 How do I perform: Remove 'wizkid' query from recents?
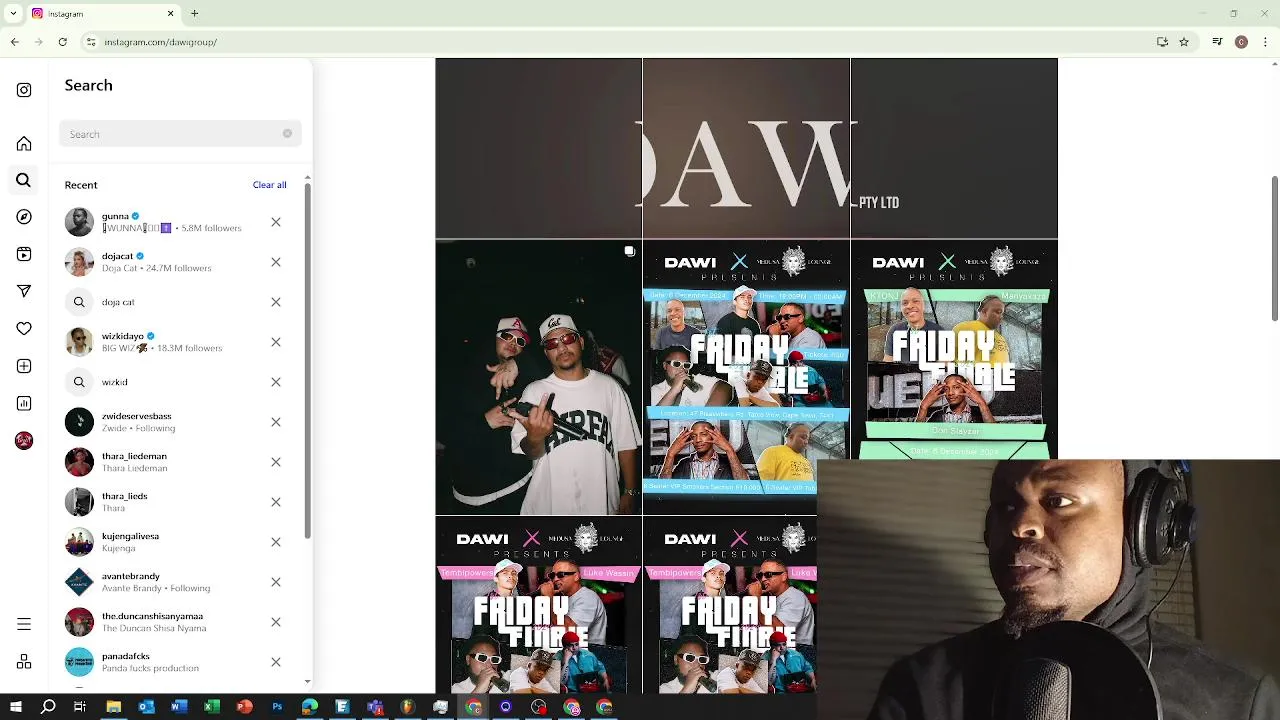pyautogui.click(x=276, y=382)
